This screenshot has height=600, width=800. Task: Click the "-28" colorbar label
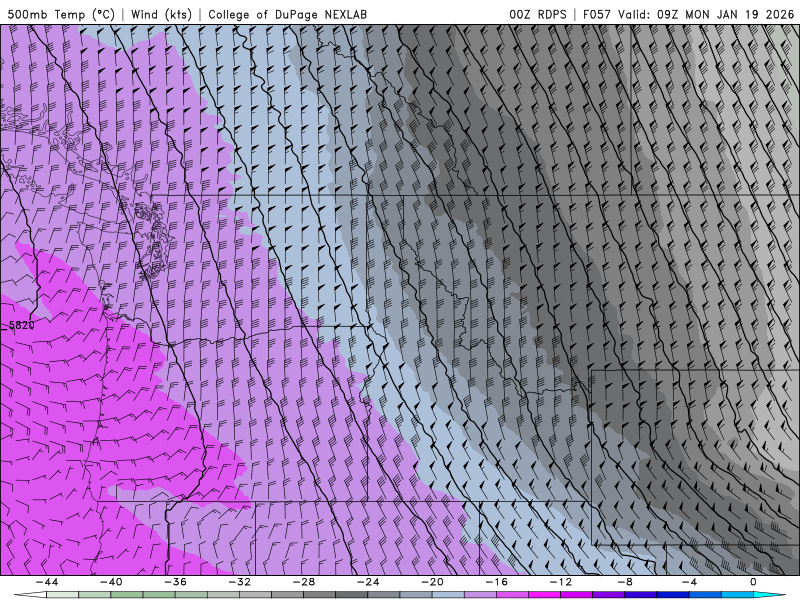tap(304, 582)
